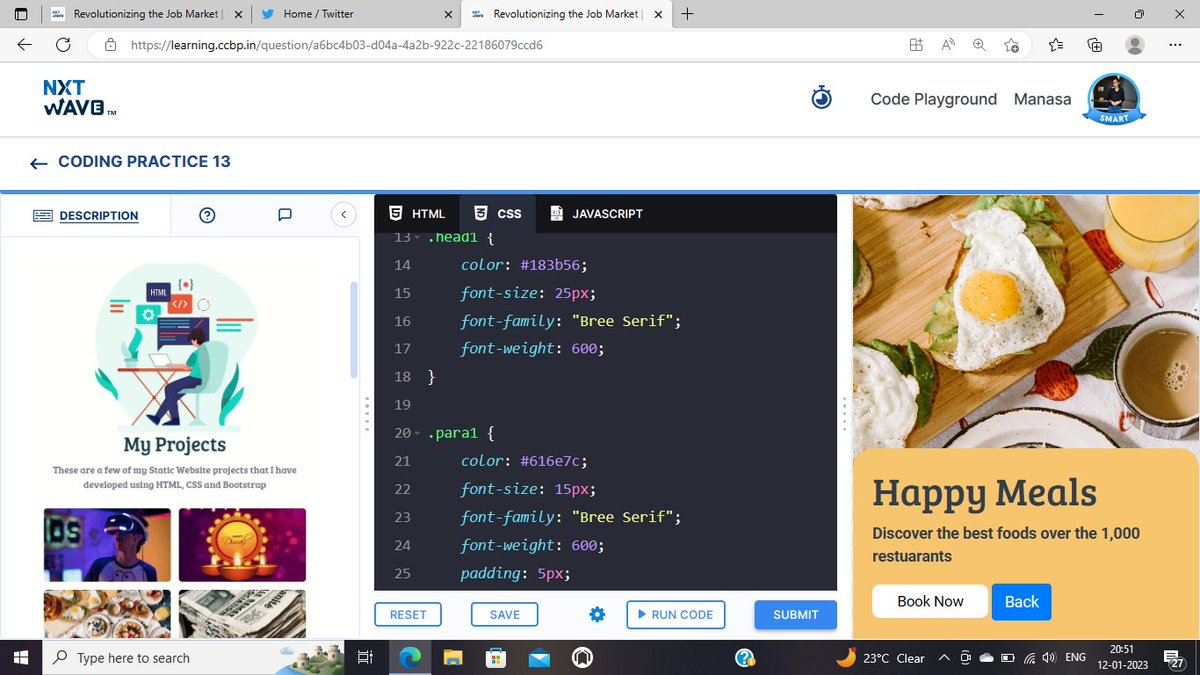Fold the .head1 CSS rule
Viewport: 1200px width, 675px height.
417,238
